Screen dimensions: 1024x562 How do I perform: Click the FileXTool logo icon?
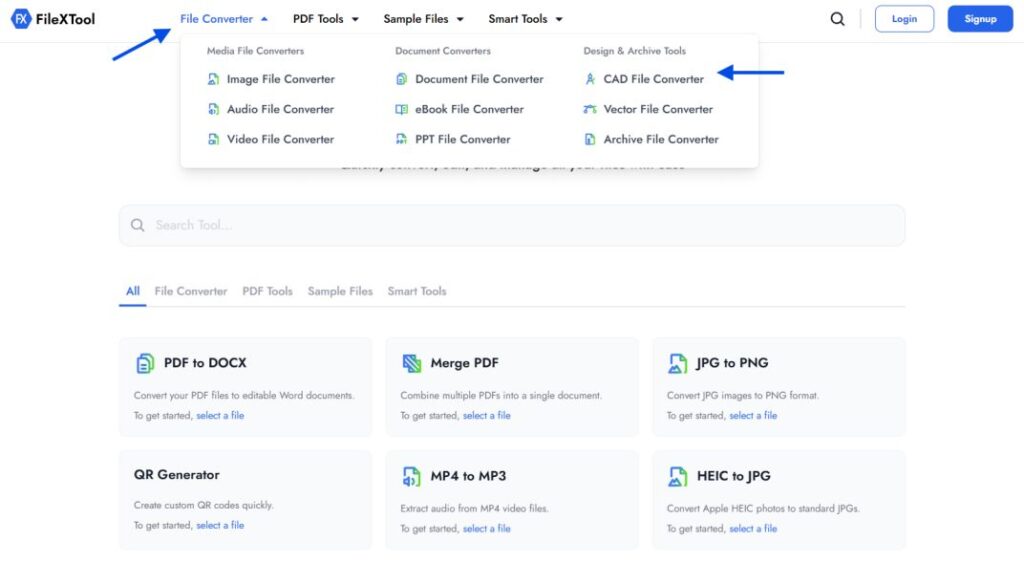tap(21, 19)
